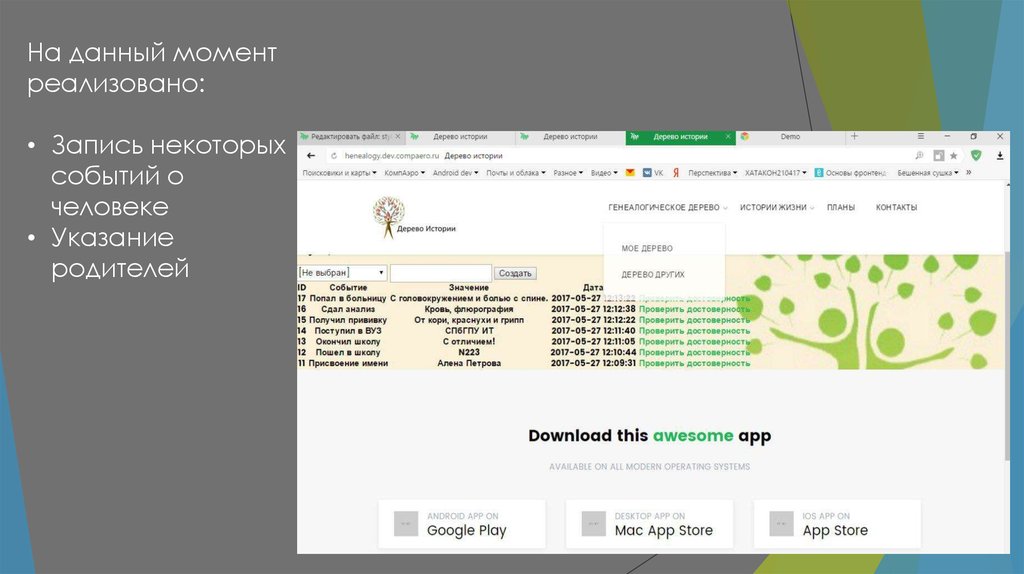This screenshot has width=1024, height=574.
Task: Expand the КомпАэро bookmark folder
Action: point(404,173)
